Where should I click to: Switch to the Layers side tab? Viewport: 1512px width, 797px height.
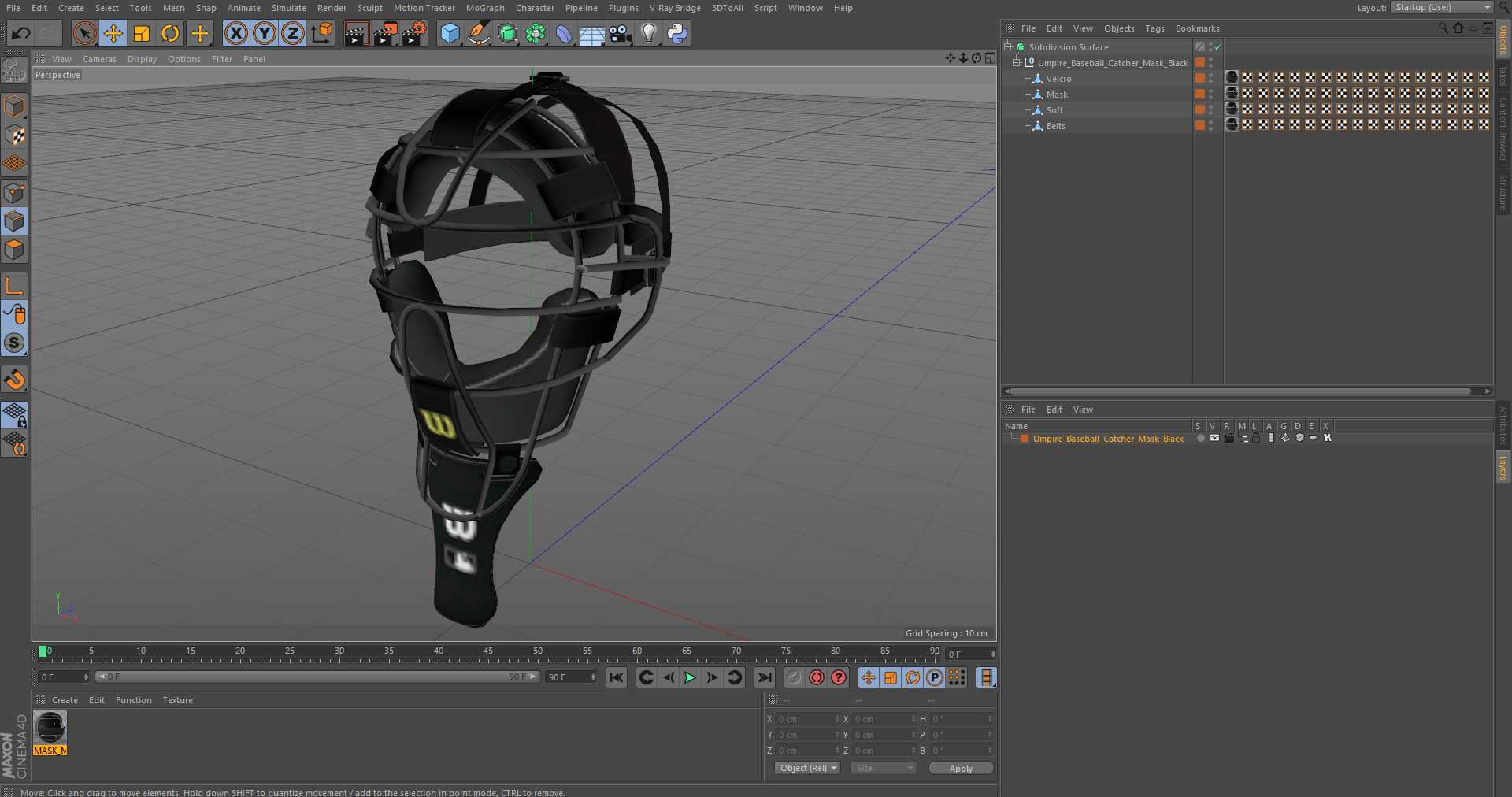coord(1503,467)
